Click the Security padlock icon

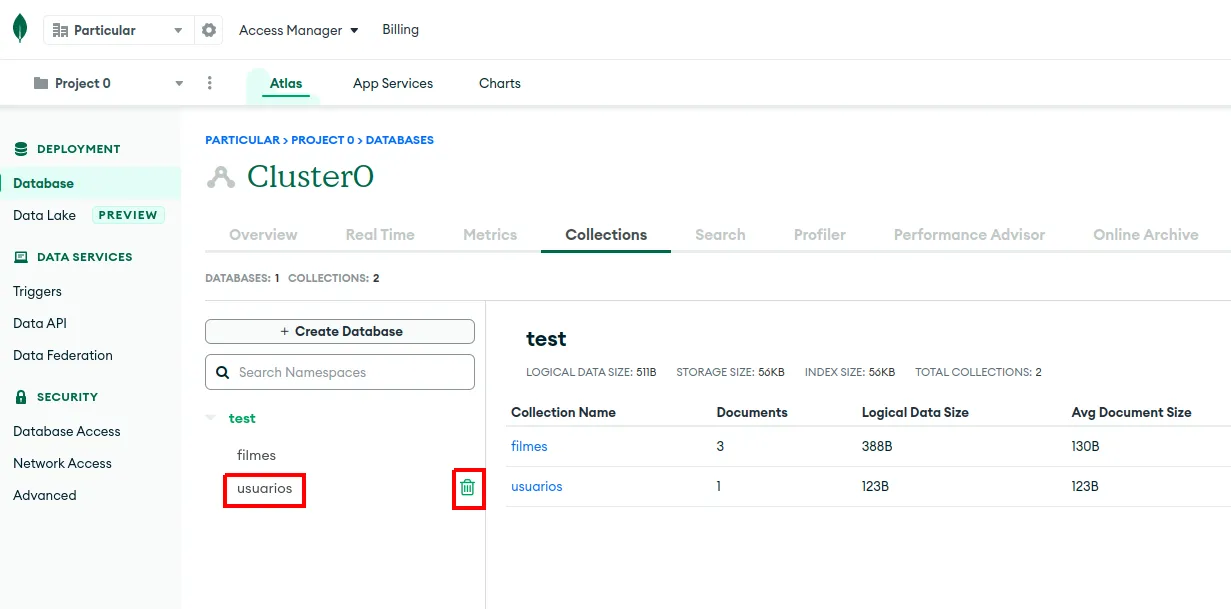pos(21,397)
